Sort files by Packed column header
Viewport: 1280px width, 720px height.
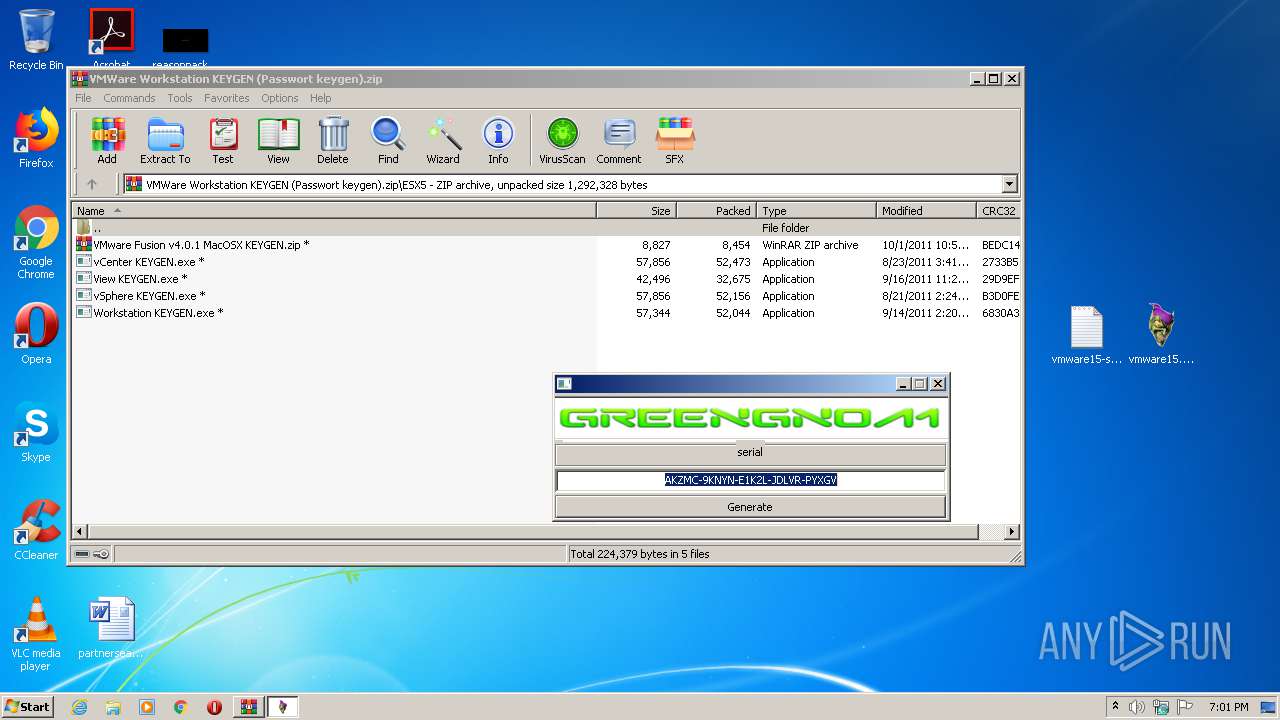click(x=717, y=211)
